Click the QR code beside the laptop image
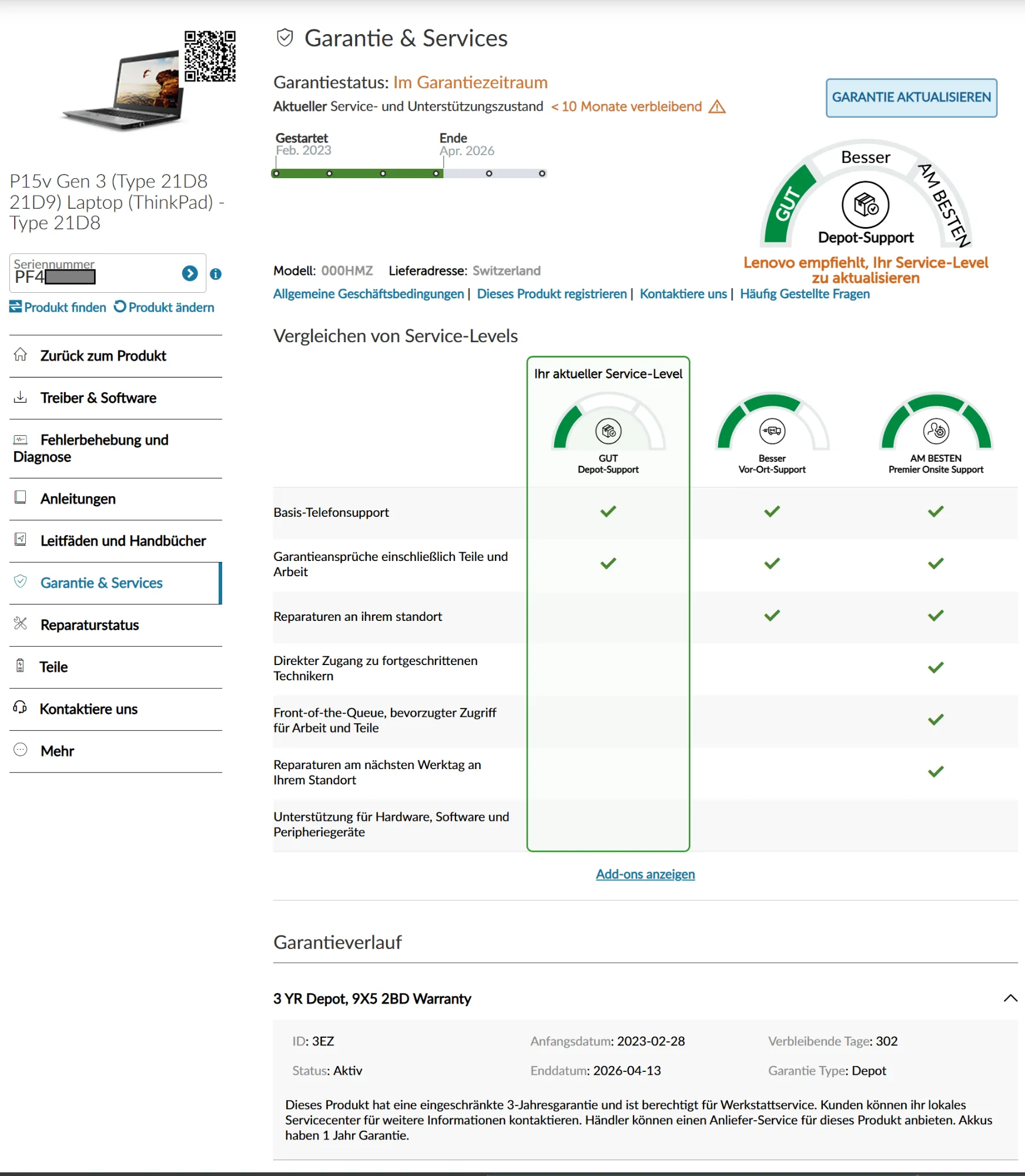The height and width of the screenshot is (1176, 1025). pos(210,56)
